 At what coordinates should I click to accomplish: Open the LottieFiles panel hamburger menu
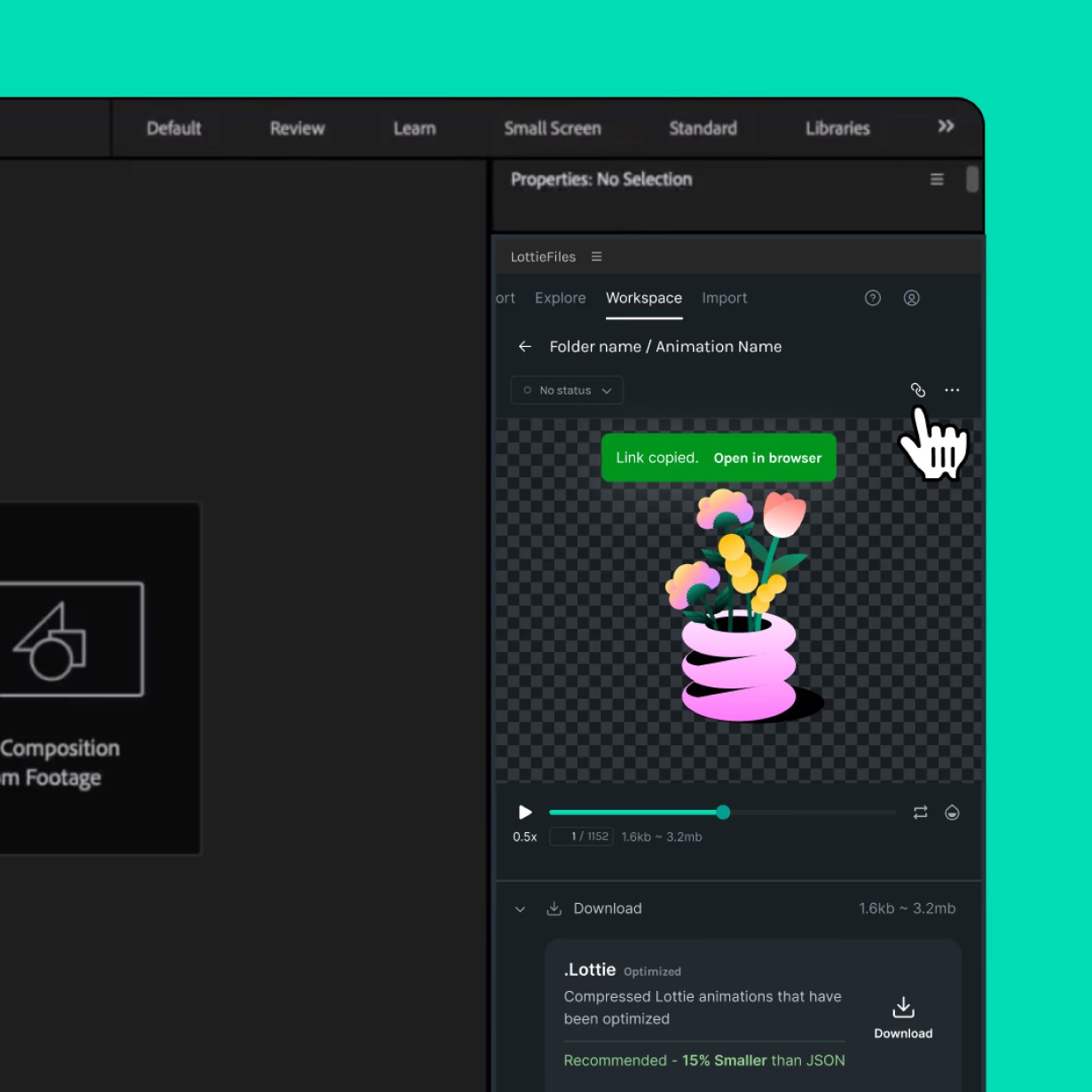point(596,256)
